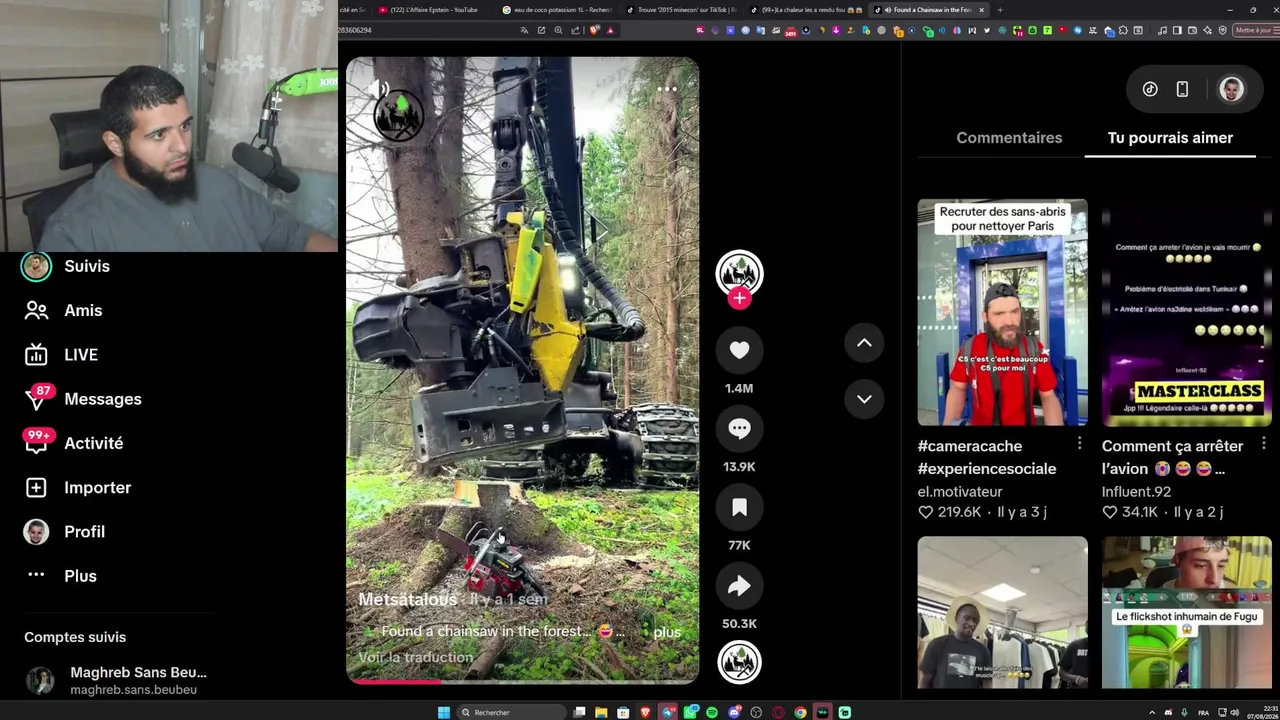Open the creator avatar above the like button
This screenshot has width=1280, height=720.
pyautogui.click(x=739, y=273)
